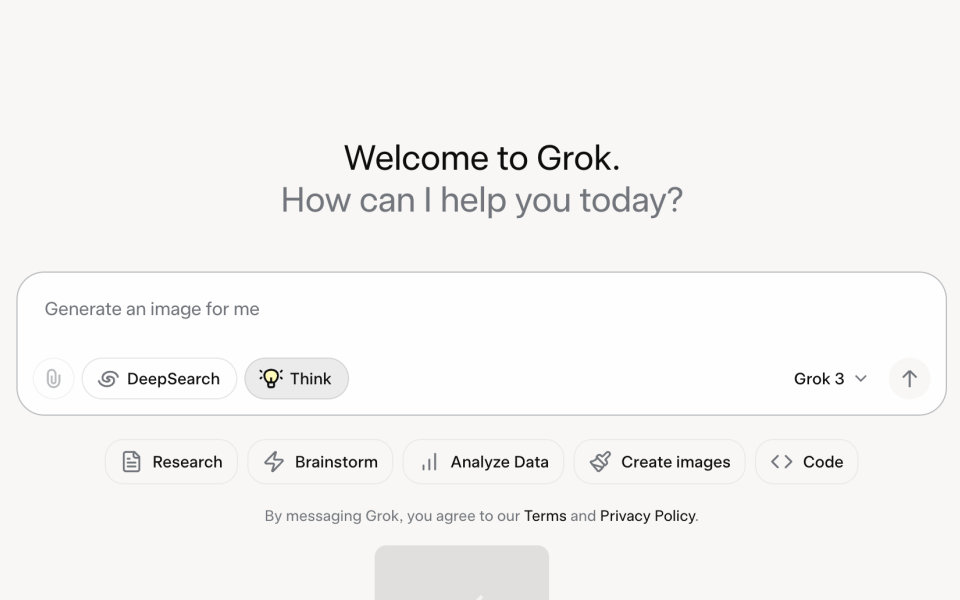This screenshot has width=960, height=600.
Task: Click the Create images paintbrush icon
Action: (x=600, y=462)
